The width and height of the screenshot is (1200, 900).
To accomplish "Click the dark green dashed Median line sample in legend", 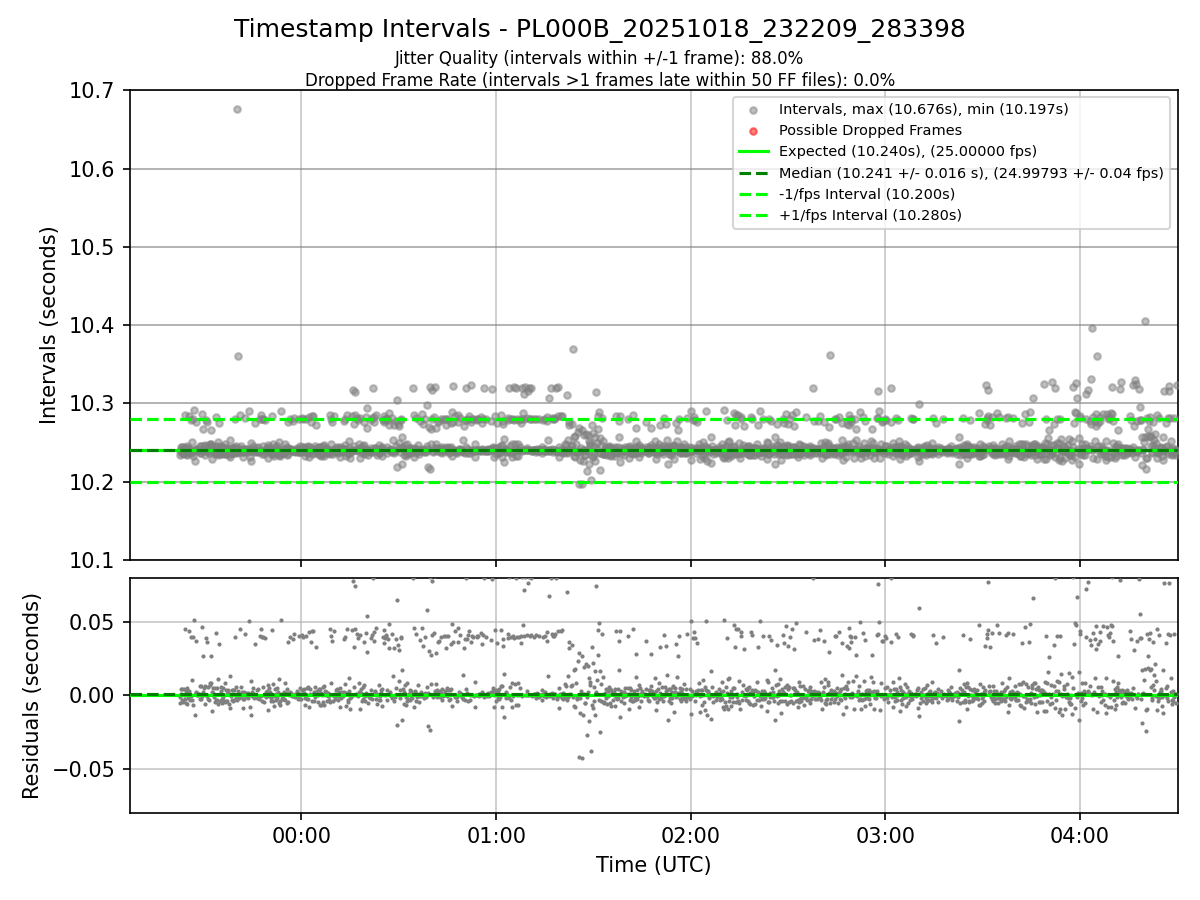I will coord(754,173).
